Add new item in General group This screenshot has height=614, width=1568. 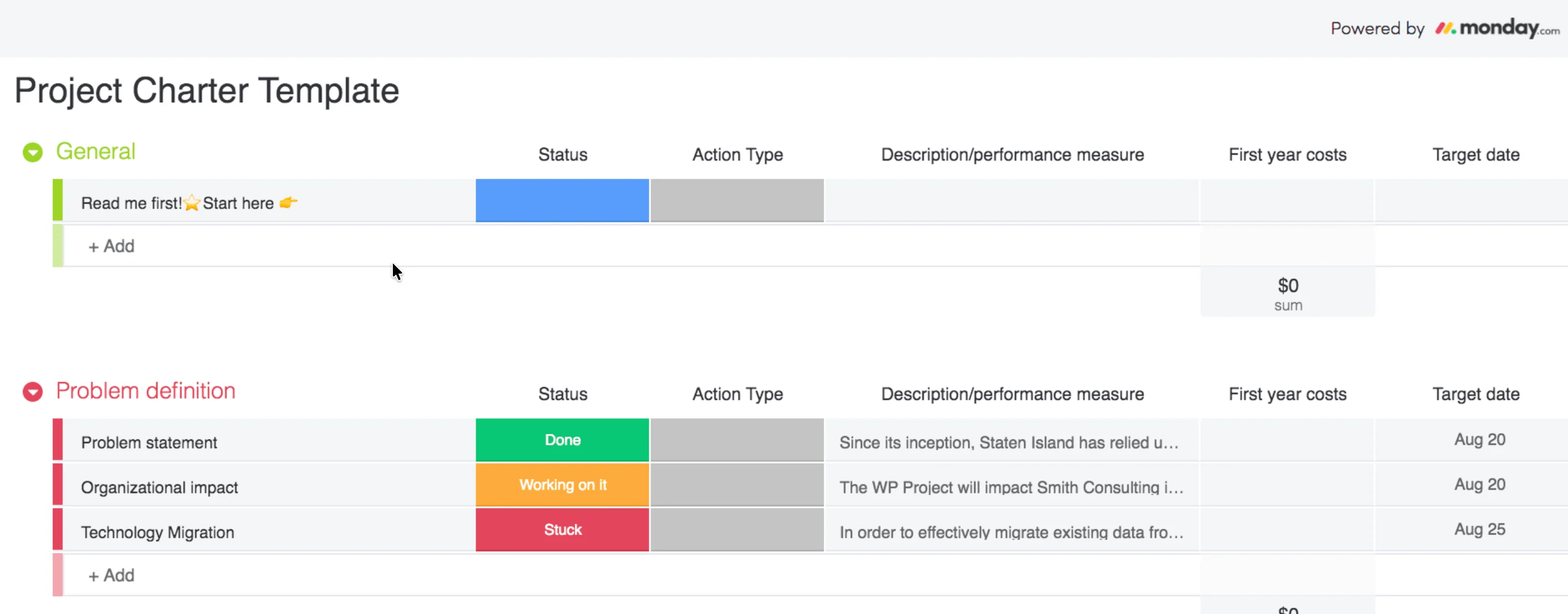point(112,246)
